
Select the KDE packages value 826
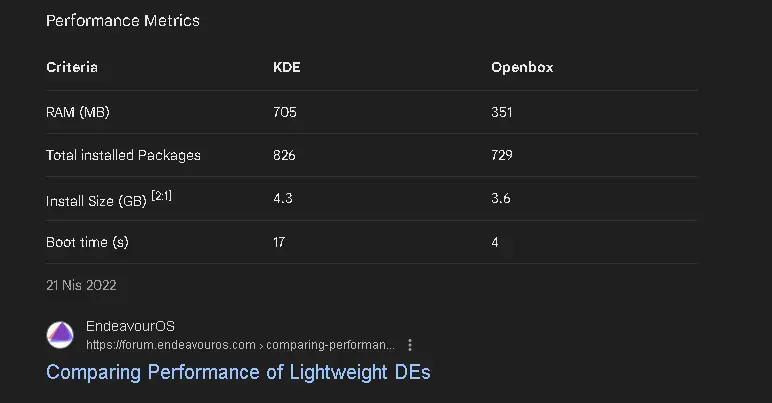(x=285, y=155)
